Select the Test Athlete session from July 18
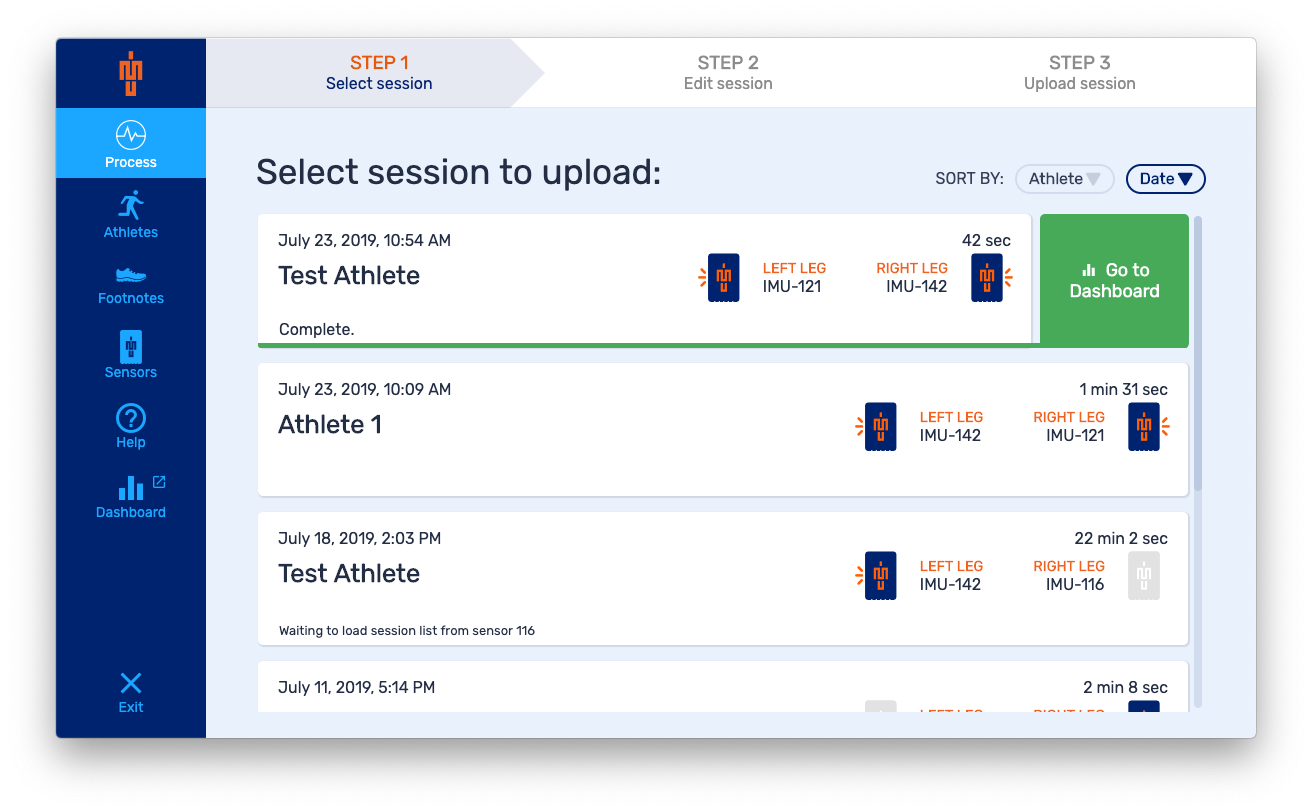 [x=723, y=578]
